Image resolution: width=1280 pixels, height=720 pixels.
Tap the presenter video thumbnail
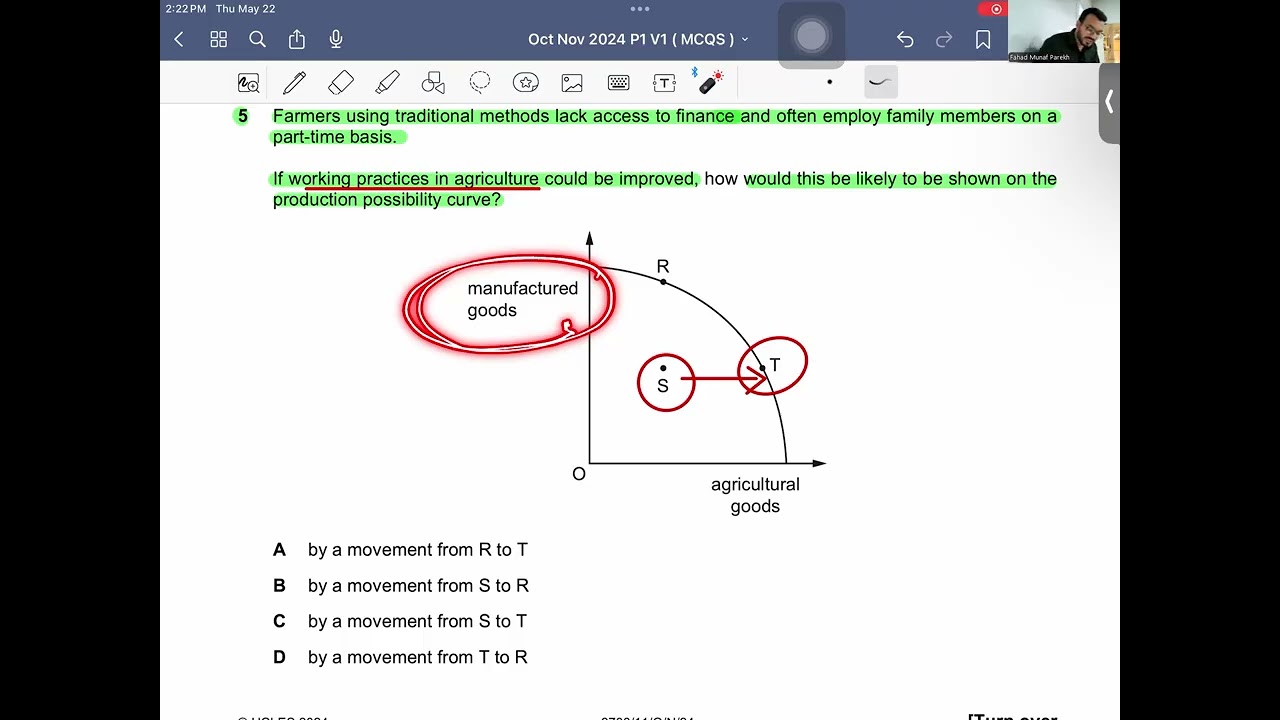[1064, 31]
